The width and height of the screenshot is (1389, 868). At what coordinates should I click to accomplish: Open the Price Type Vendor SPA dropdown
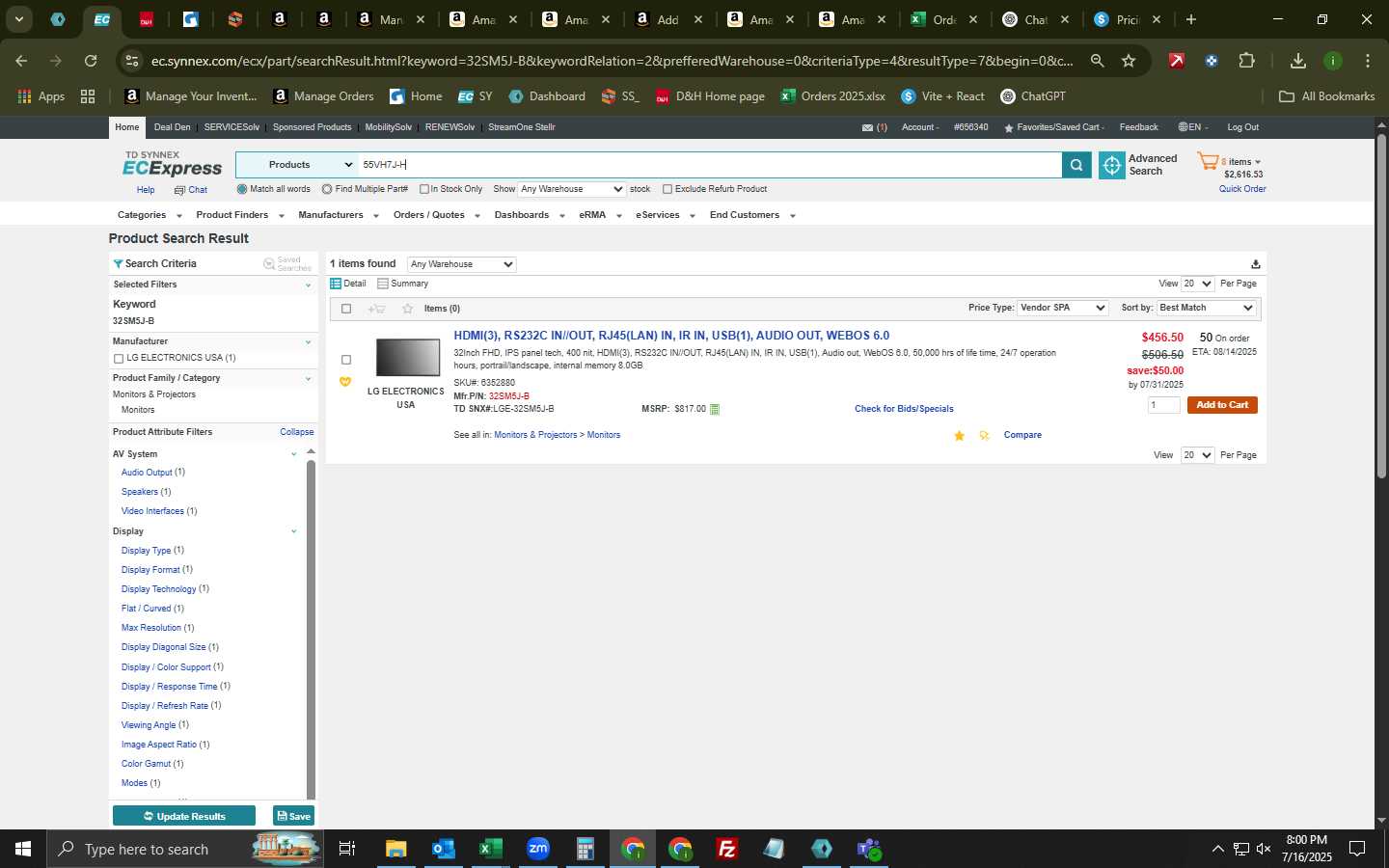[1063, 308]
